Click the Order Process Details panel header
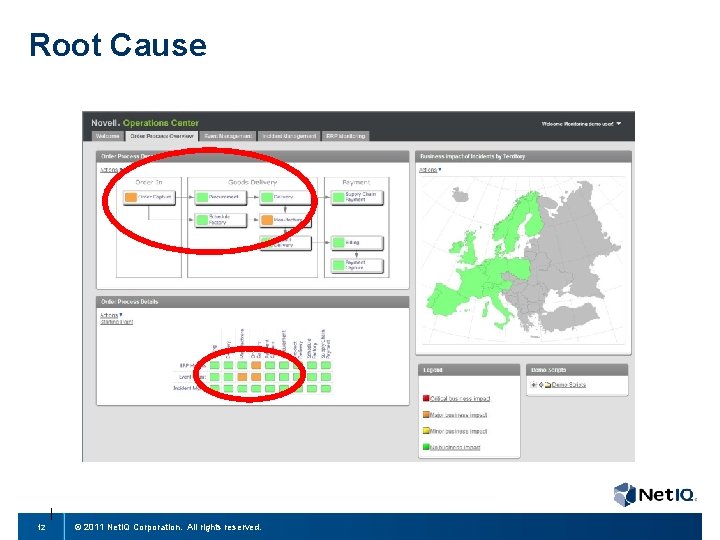This screenshot has height=540, width=720. click(253, 302)
